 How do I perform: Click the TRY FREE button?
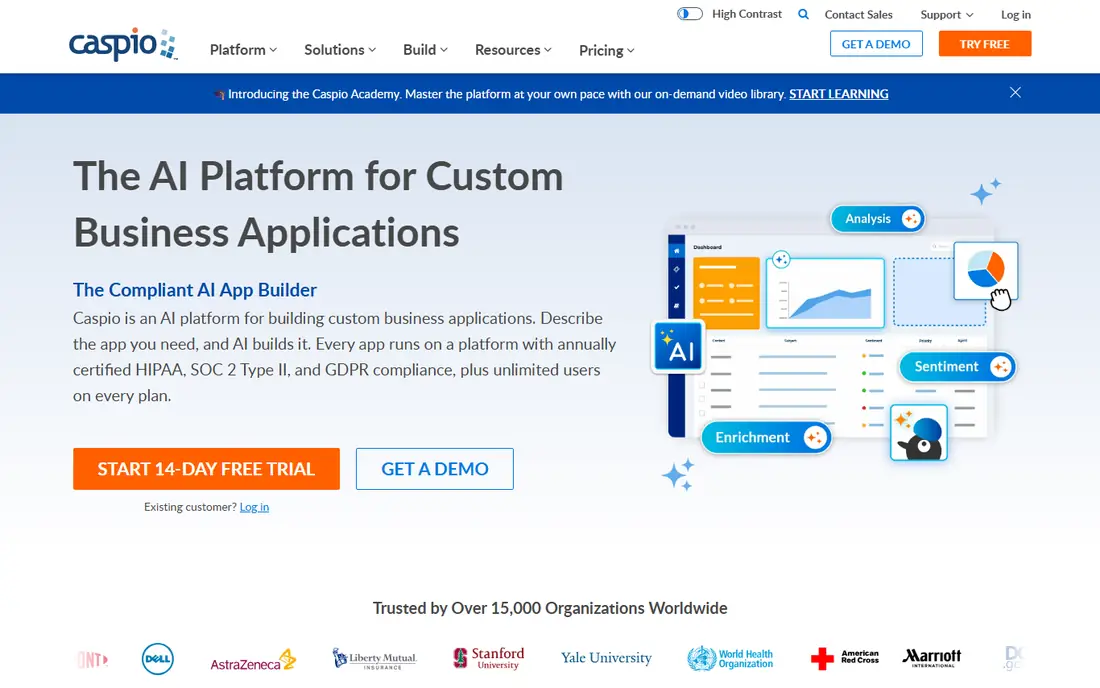[x=985, y=43]
